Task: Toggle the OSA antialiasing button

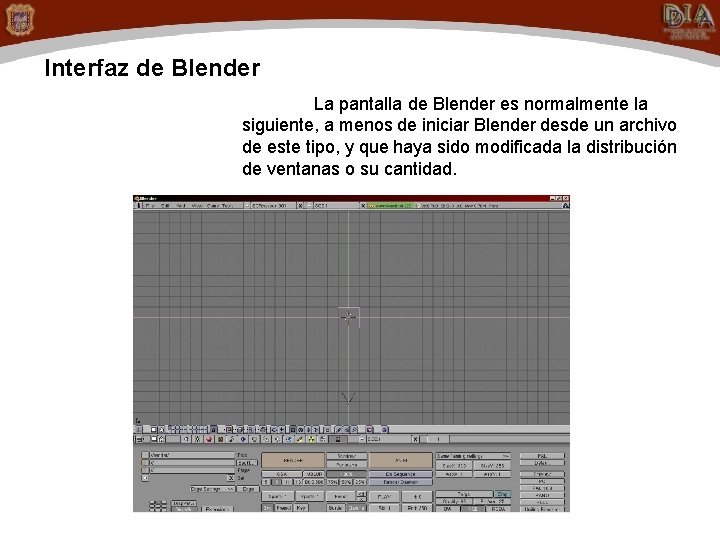Action: pos(281,474)
